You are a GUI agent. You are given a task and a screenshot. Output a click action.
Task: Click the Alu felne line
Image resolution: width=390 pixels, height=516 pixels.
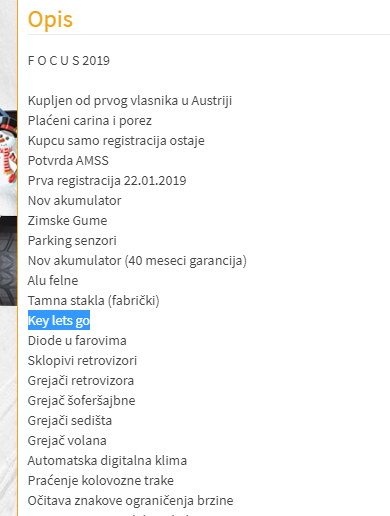[x=53, y=281]
